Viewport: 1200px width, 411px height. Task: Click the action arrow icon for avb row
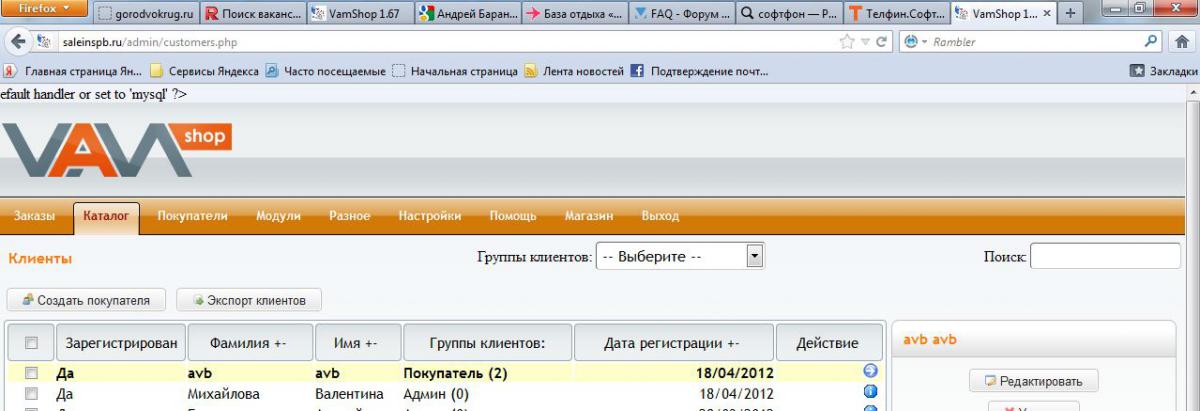click(x=869, y=372)
